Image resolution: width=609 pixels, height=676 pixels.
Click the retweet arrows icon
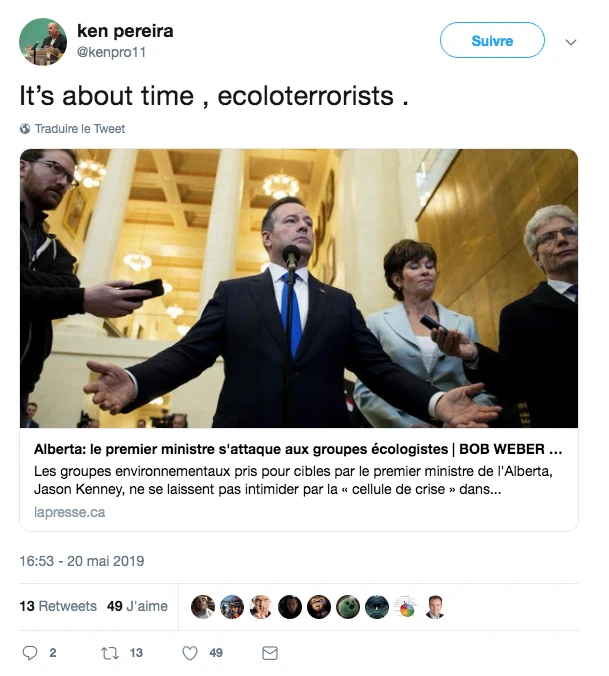[x=111, y=653]
